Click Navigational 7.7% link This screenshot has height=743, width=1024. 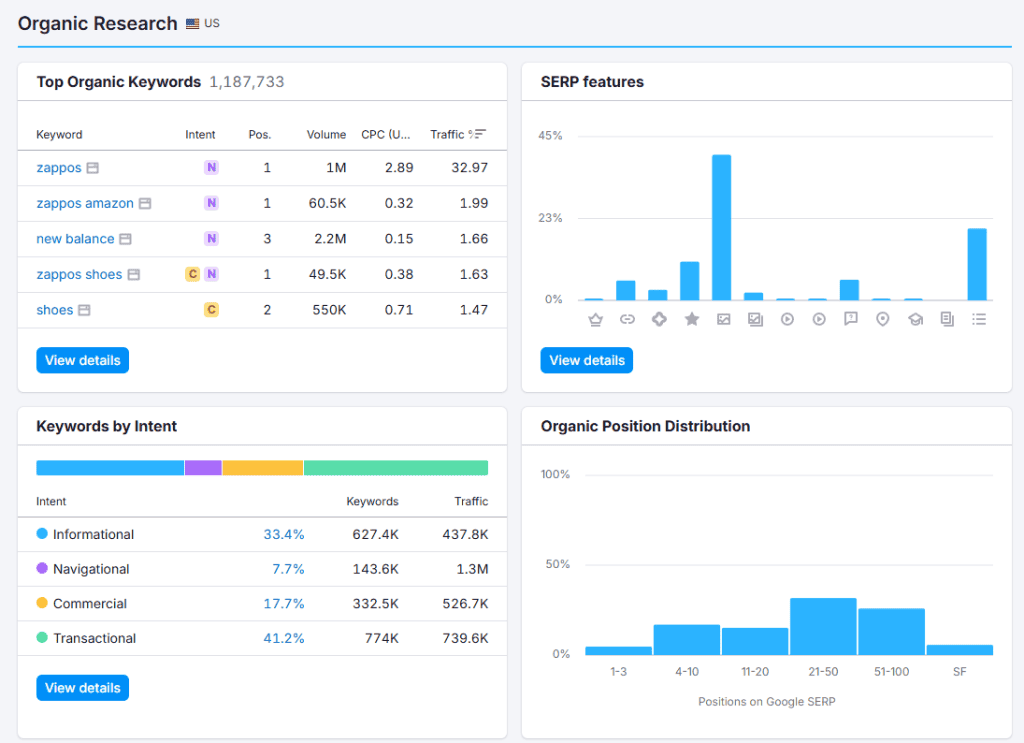point(288,569)
